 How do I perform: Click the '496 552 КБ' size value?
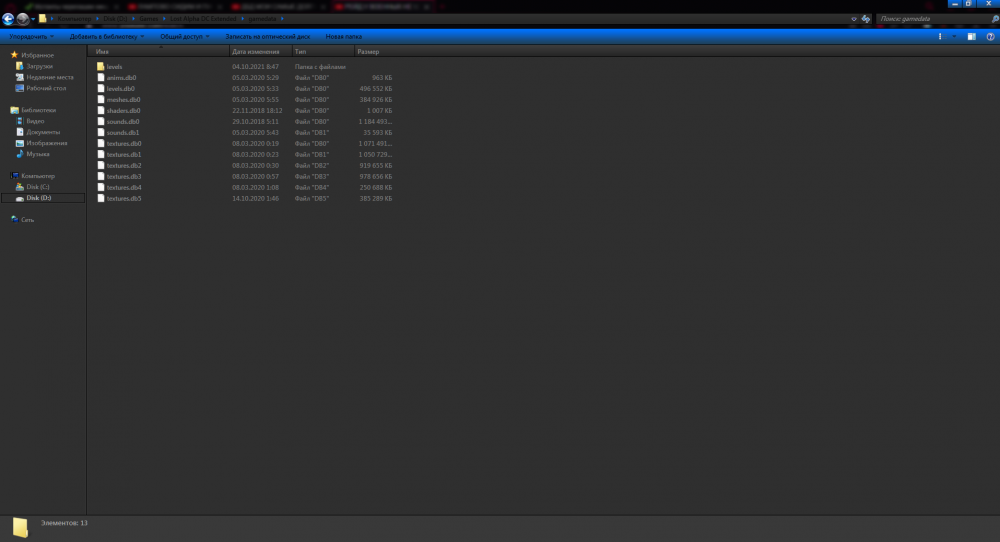pos(376,89)
